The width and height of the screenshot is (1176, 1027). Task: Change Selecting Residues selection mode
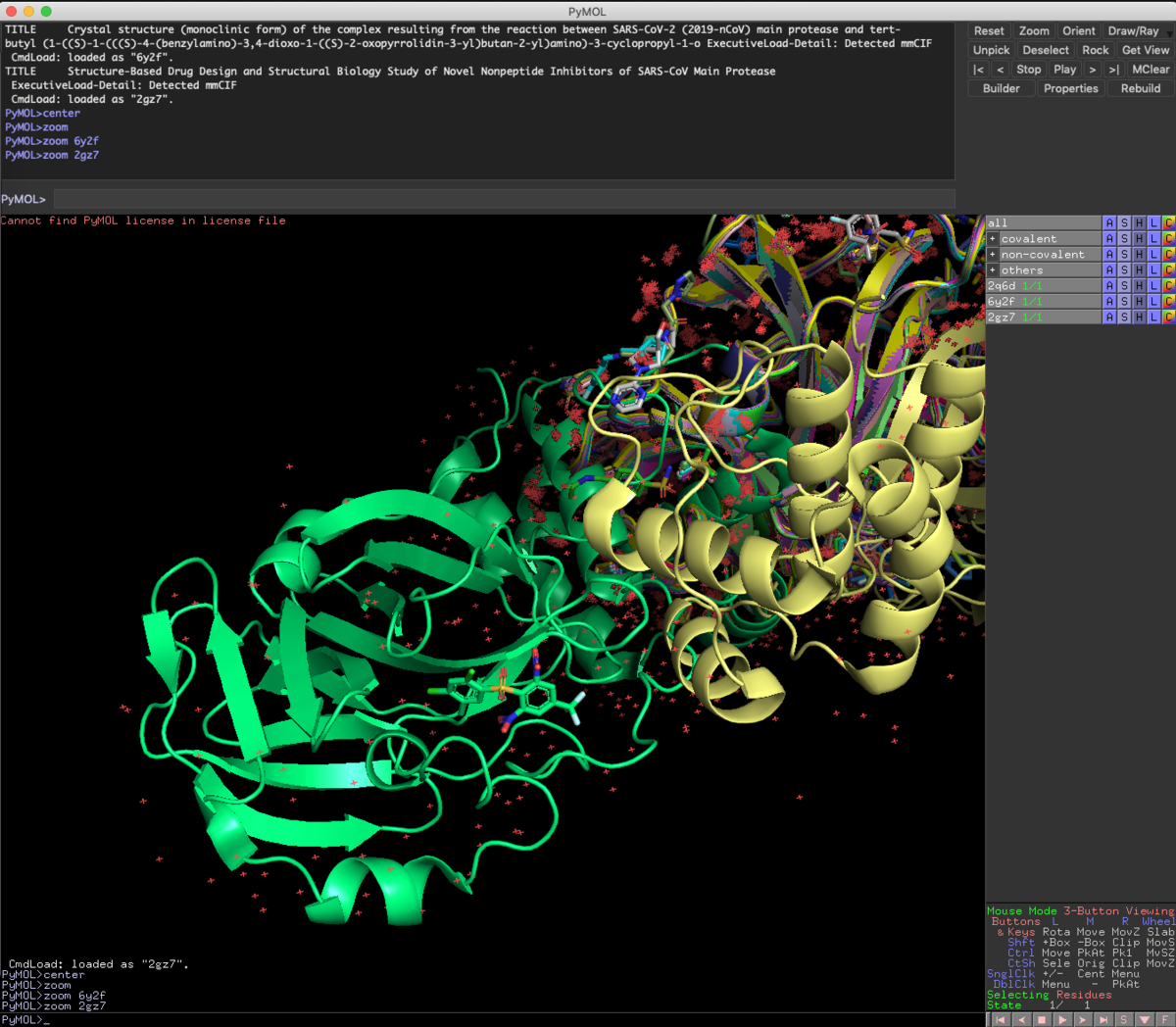point(1050,995)
